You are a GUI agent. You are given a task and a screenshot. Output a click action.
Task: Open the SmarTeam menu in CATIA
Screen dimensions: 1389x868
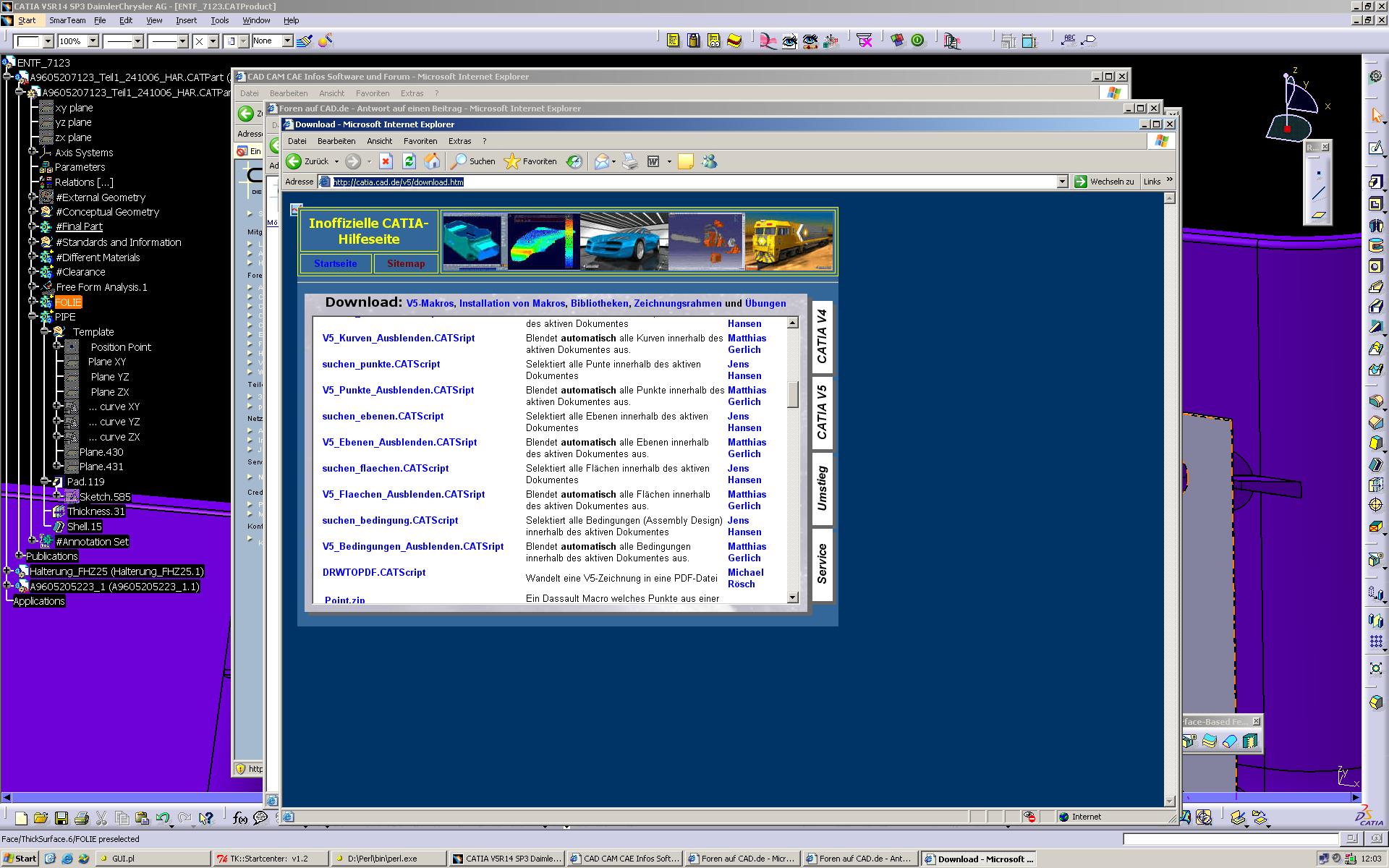(67, 20)
